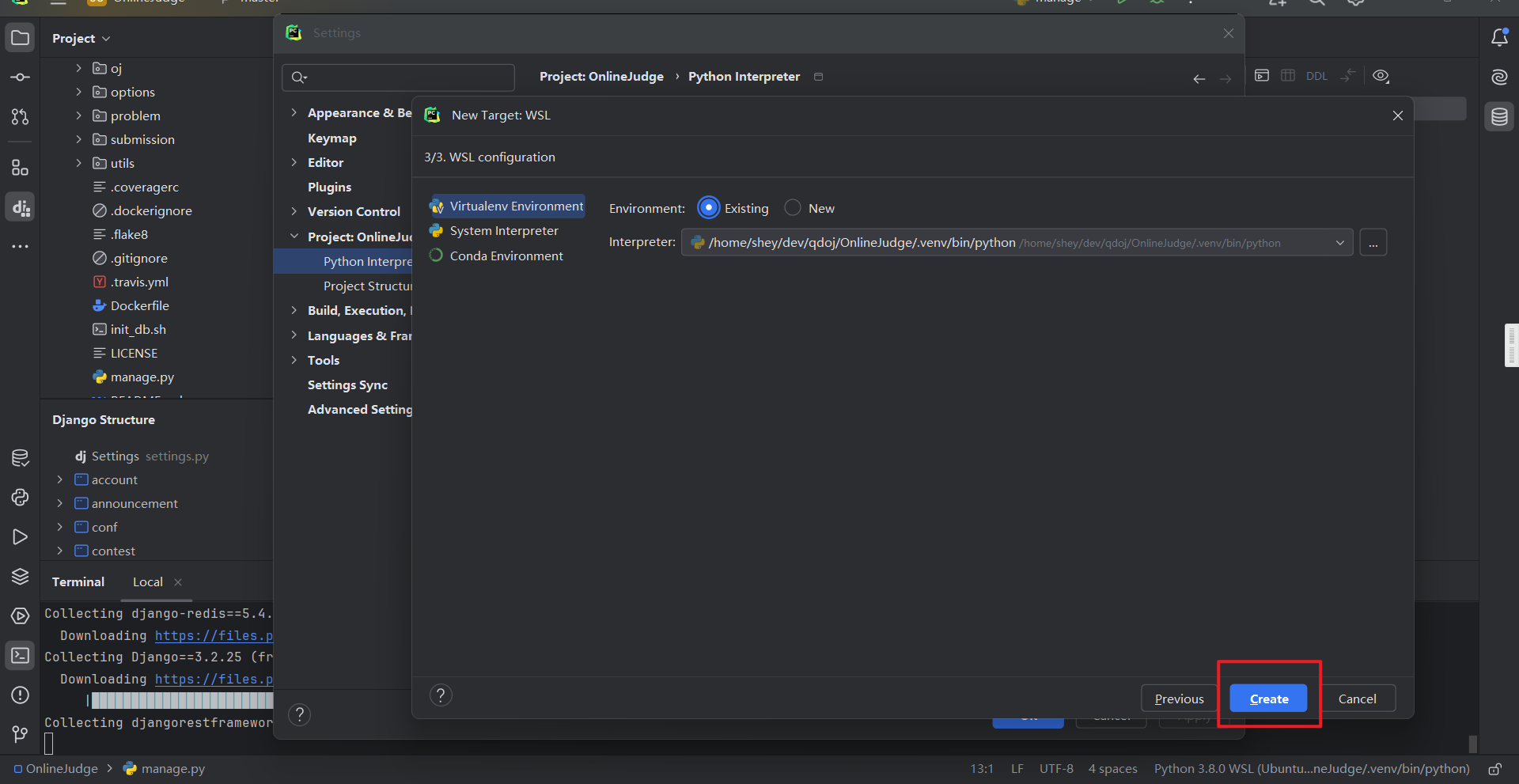Image resolution: width=1519 pixels, height=784 pixels.
Task: Open the Notifications bell icon
Action: click(x=1499, y=38)
